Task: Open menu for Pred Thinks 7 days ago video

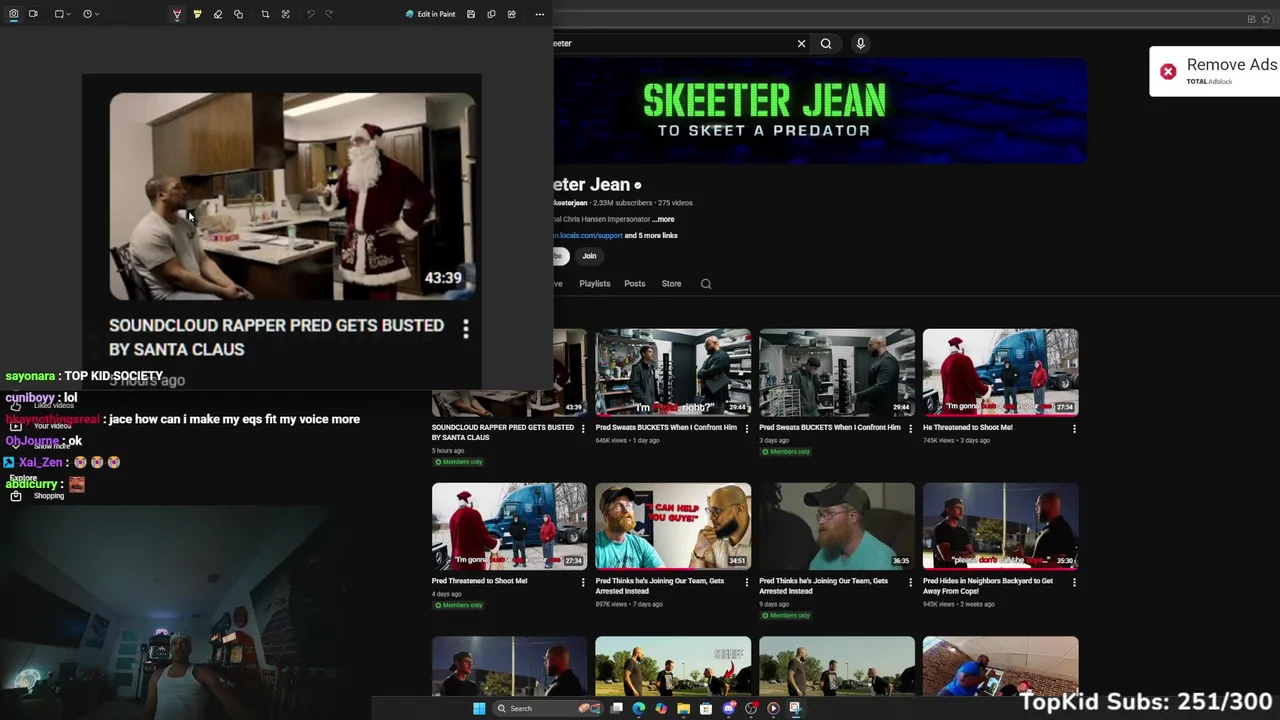Action: coord(746,582)
